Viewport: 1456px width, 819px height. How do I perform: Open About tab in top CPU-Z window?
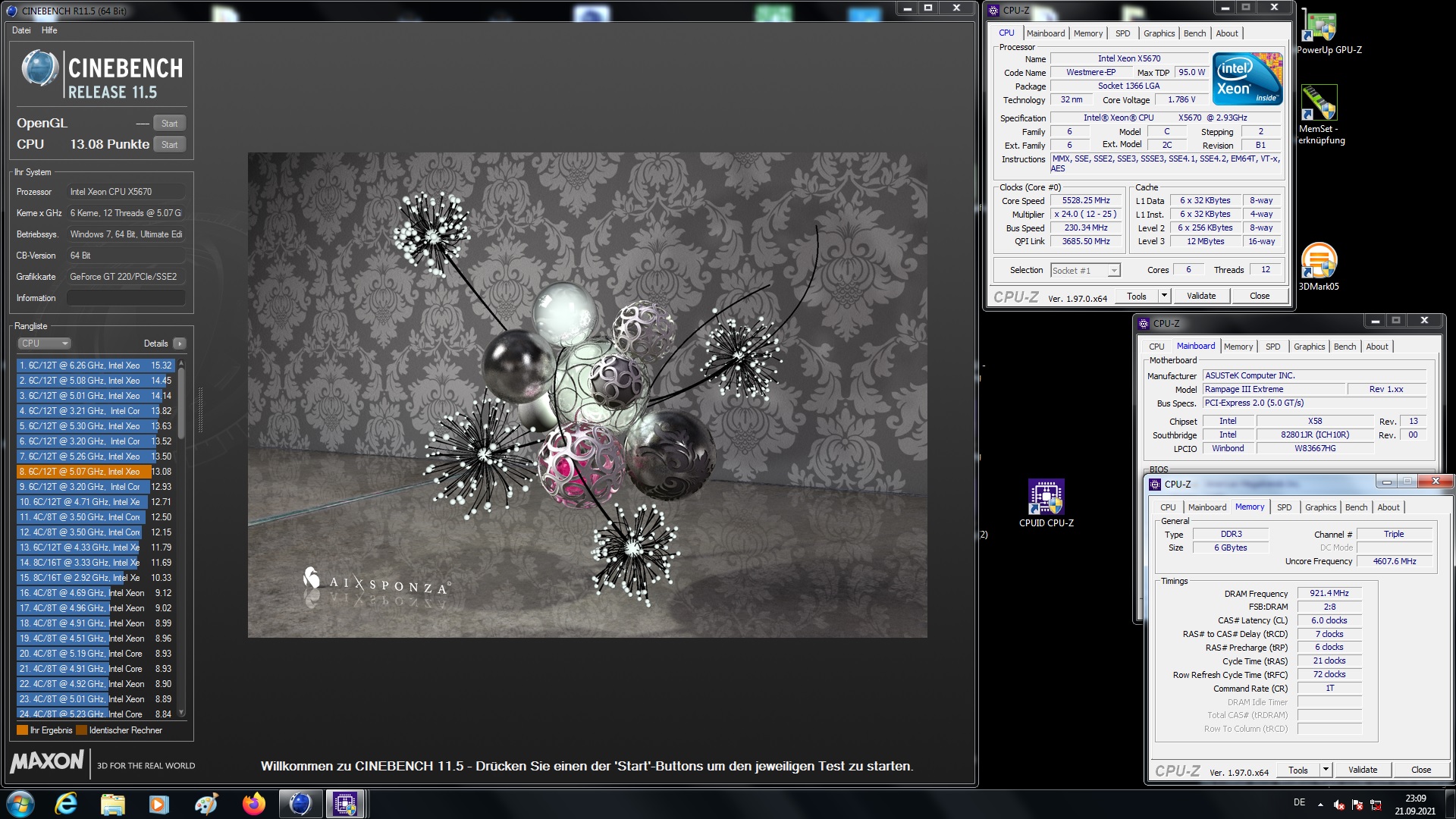1227,33
